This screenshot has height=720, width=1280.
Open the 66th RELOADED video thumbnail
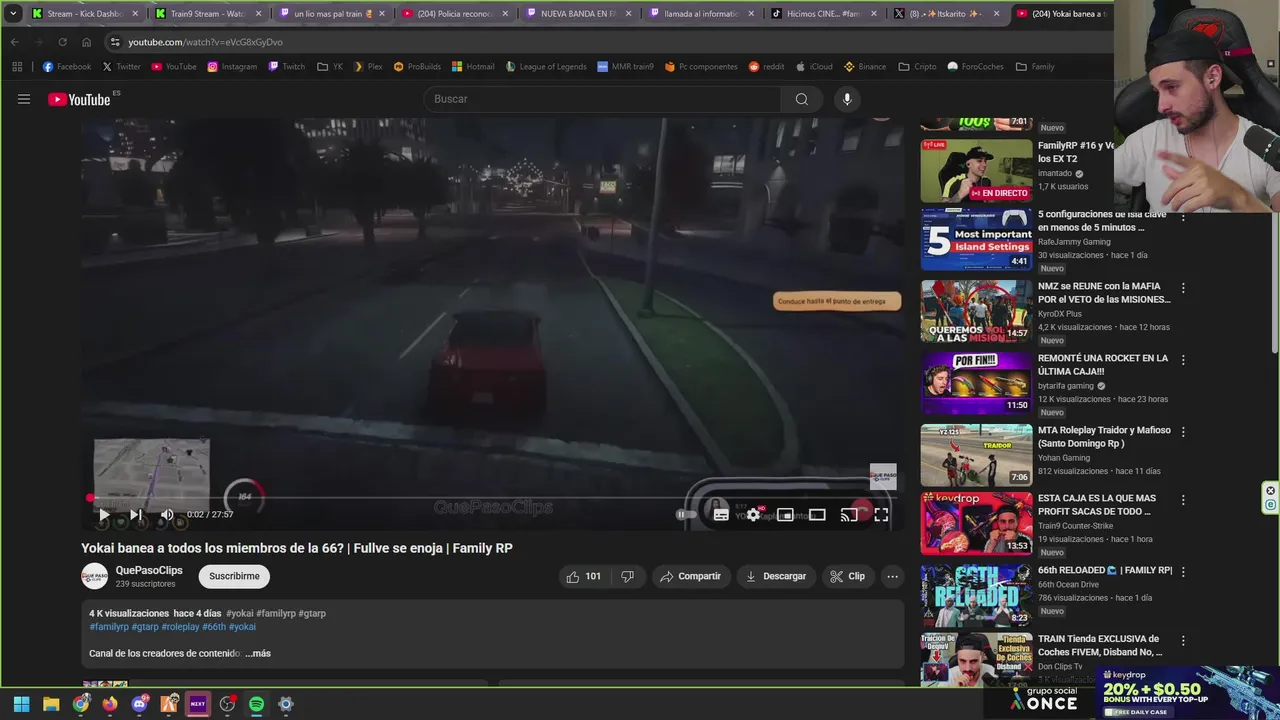pos(976,595)
